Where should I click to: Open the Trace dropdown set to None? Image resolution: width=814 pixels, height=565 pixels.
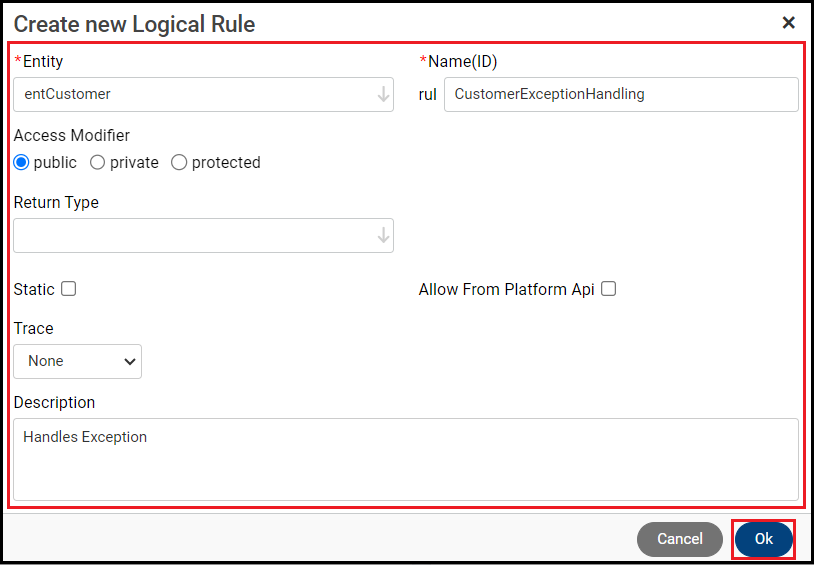click(x=78, y=361)
